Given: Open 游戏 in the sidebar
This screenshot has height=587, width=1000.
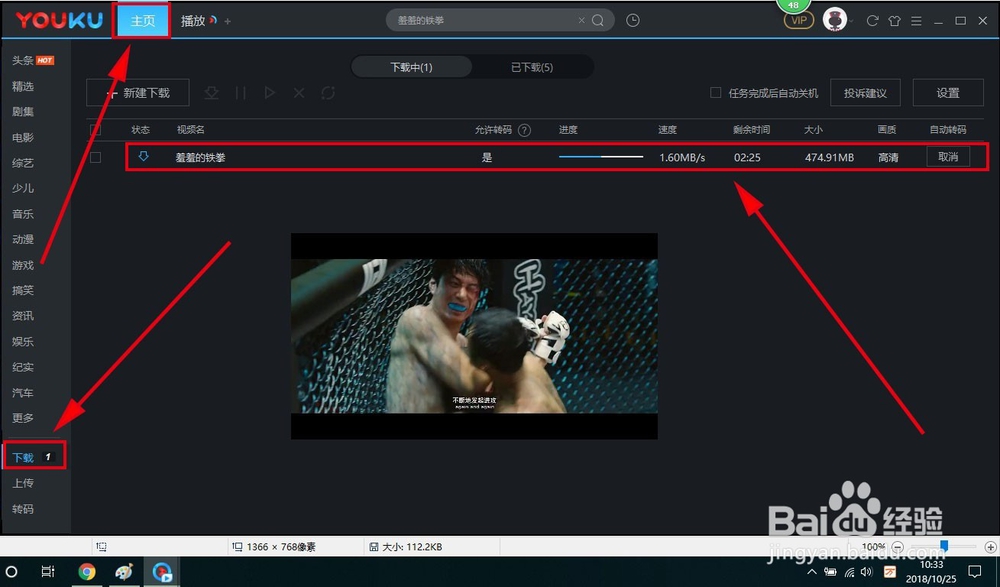Looking at the screenshot, I should tap(23, 265).
